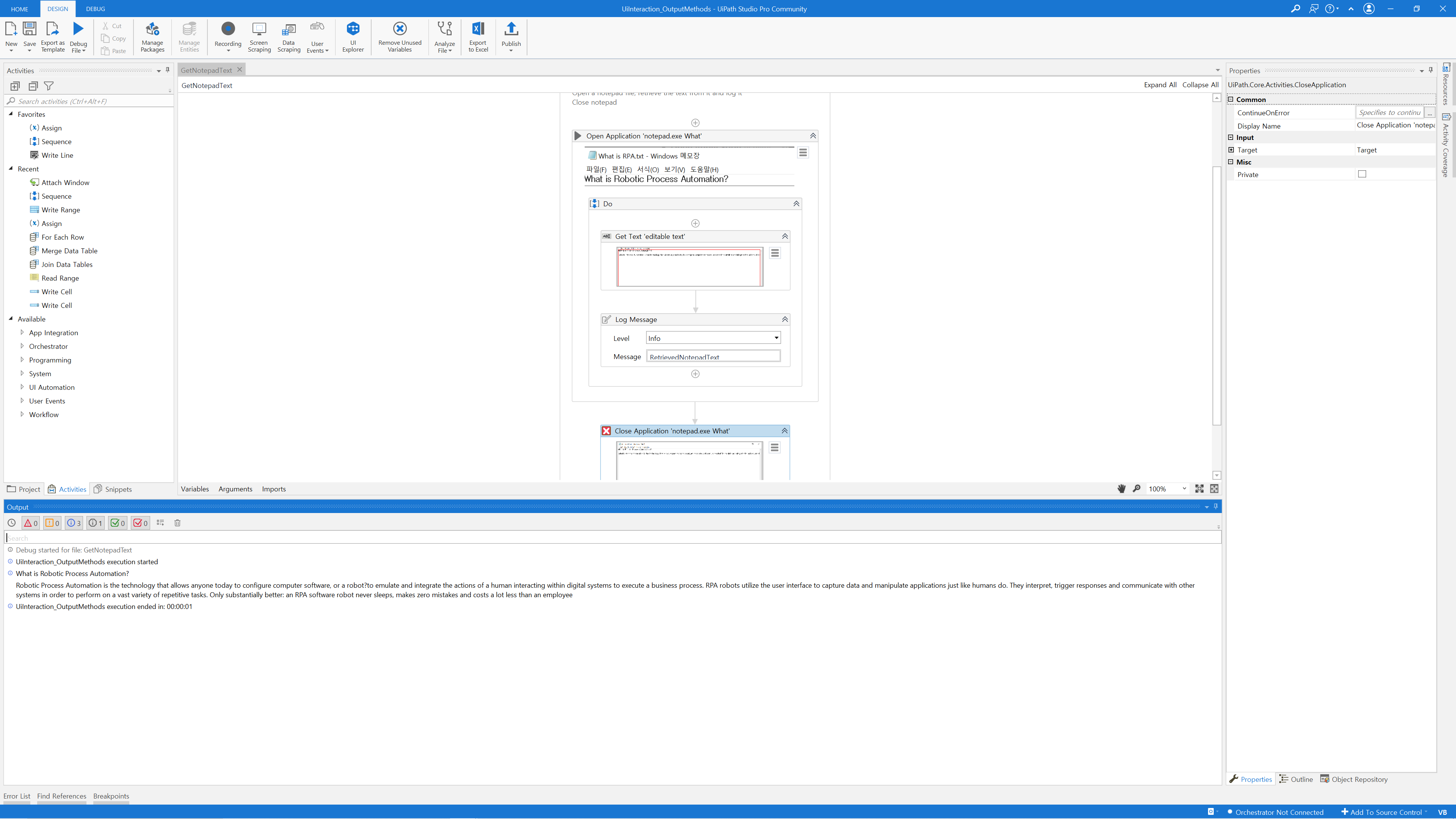Click Remove Unused Variables
This screenshot has height=819, width=1456.
(400, 37)
